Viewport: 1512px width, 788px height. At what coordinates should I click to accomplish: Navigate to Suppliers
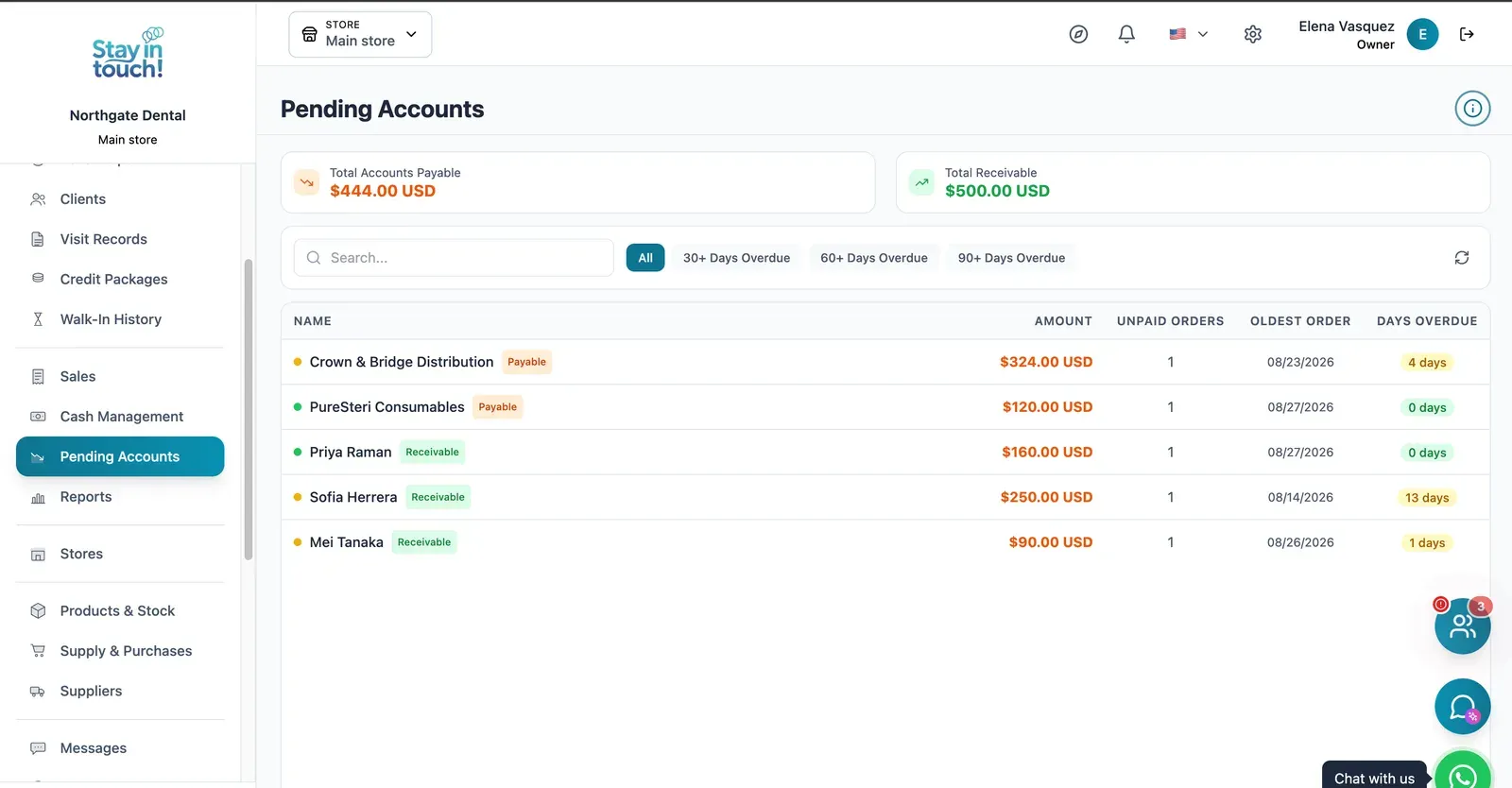[120, 692]
